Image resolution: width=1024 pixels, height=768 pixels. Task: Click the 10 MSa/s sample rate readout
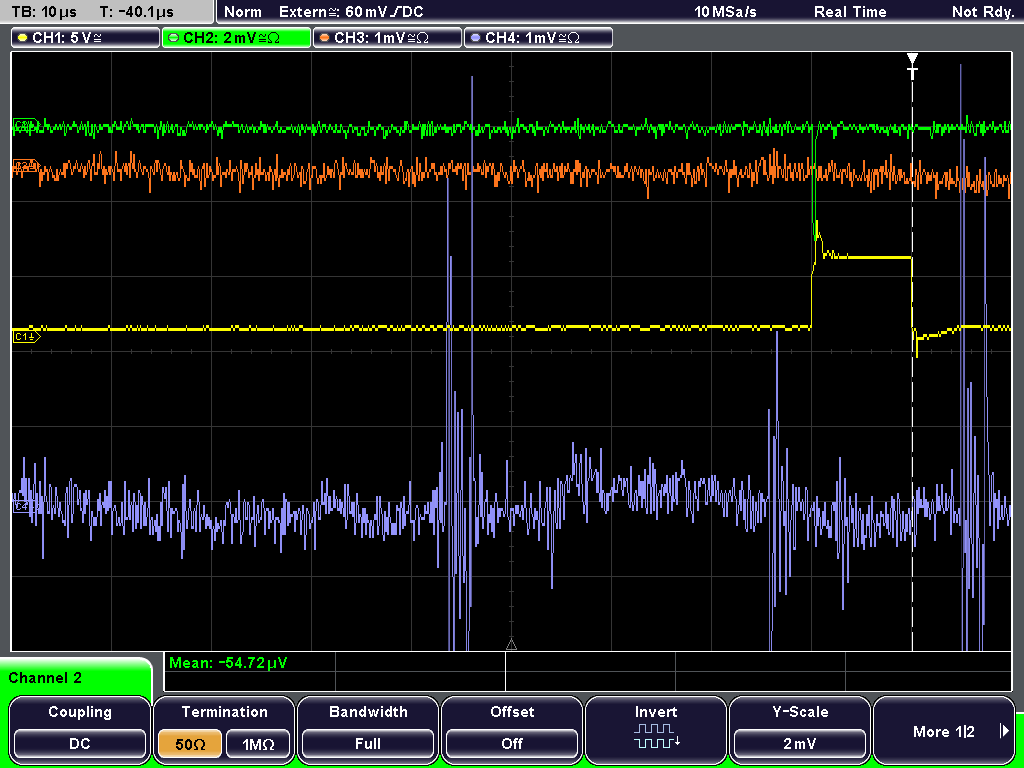(725, 12)
